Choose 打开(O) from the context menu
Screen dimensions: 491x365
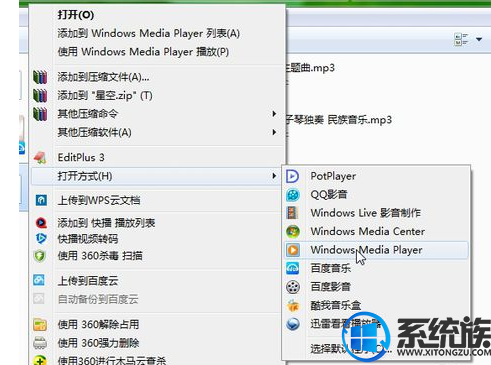pos(156,15)
